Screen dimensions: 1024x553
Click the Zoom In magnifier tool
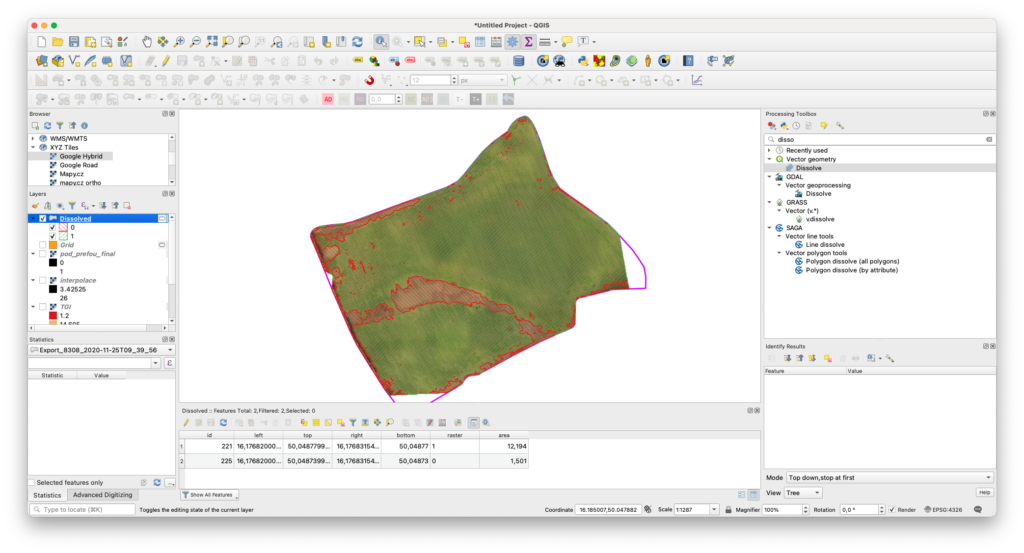pos(179,42)
